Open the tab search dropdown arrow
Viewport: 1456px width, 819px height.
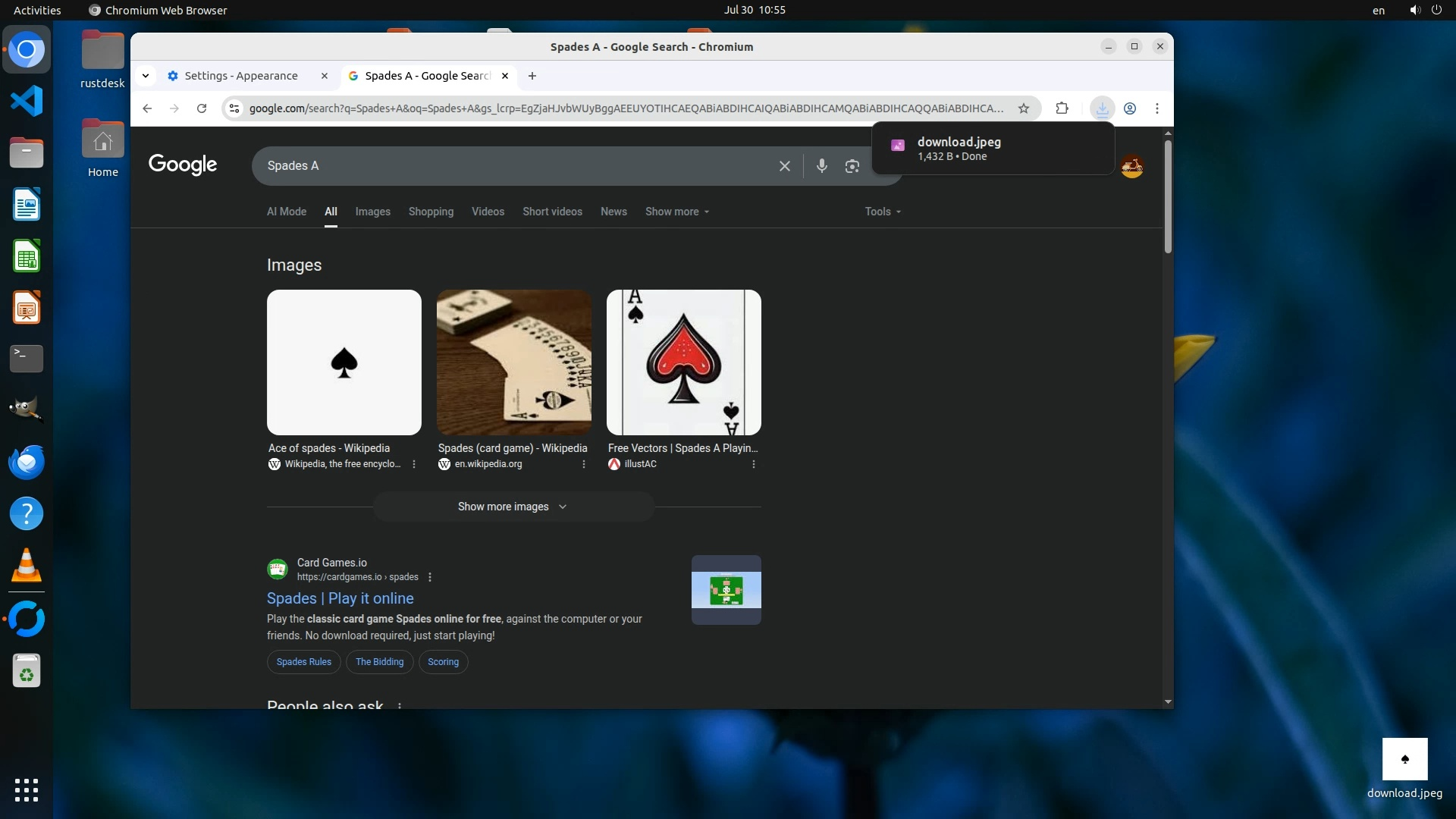pyautogui.click(x=146, y=76)
